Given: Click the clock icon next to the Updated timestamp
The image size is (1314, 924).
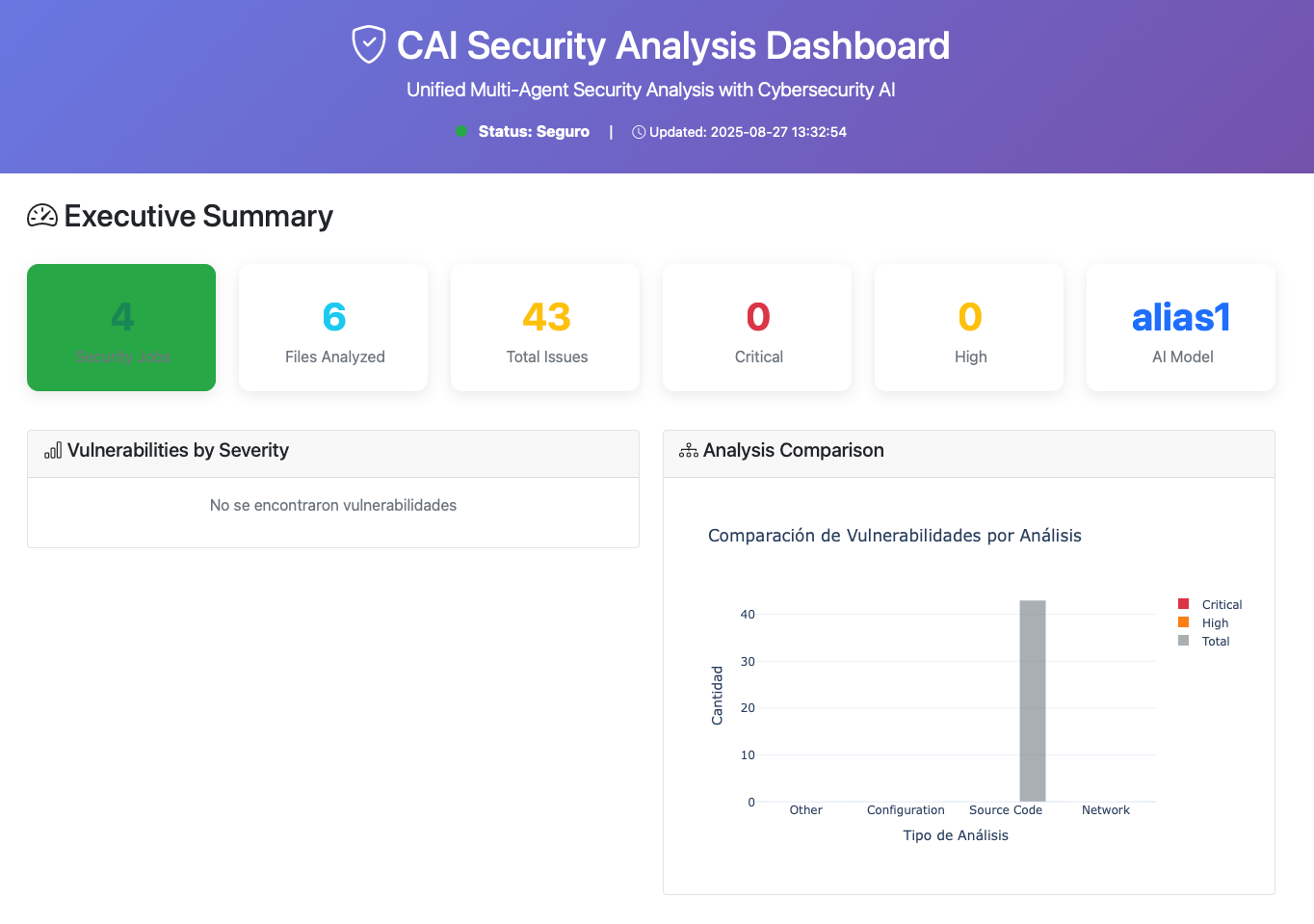Looking at the screenshot, I should point(639,132).
